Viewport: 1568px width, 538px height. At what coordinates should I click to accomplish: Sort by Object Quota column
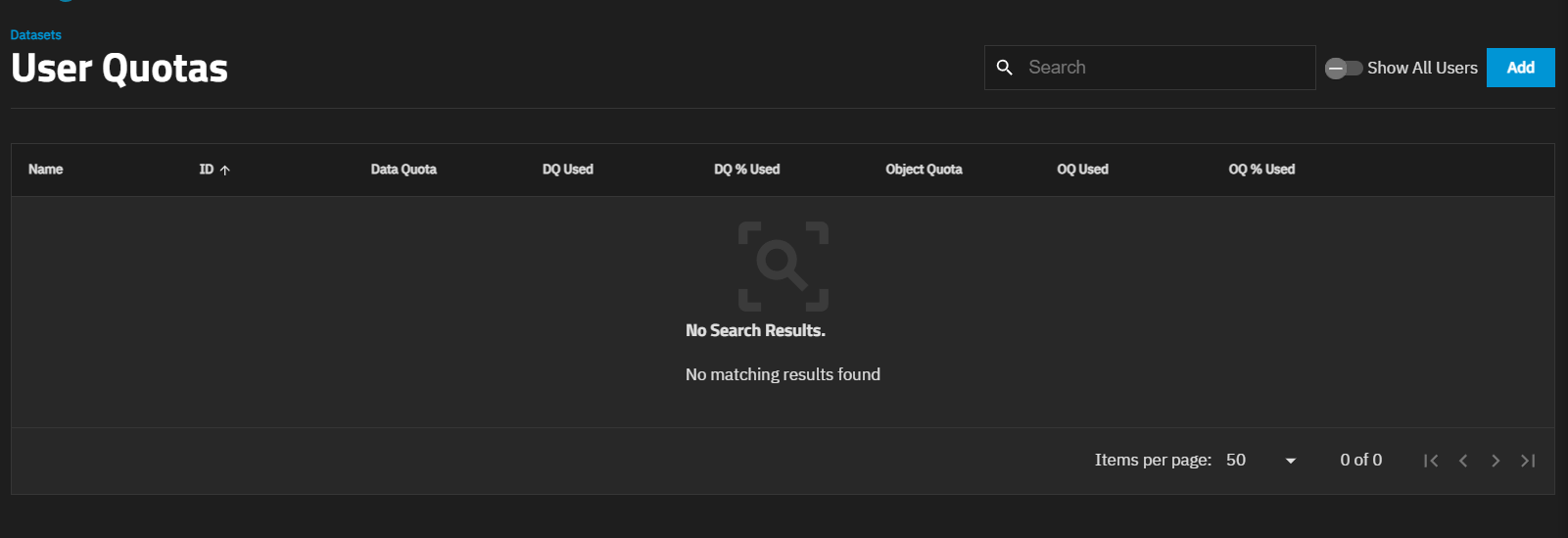point(924,170)
